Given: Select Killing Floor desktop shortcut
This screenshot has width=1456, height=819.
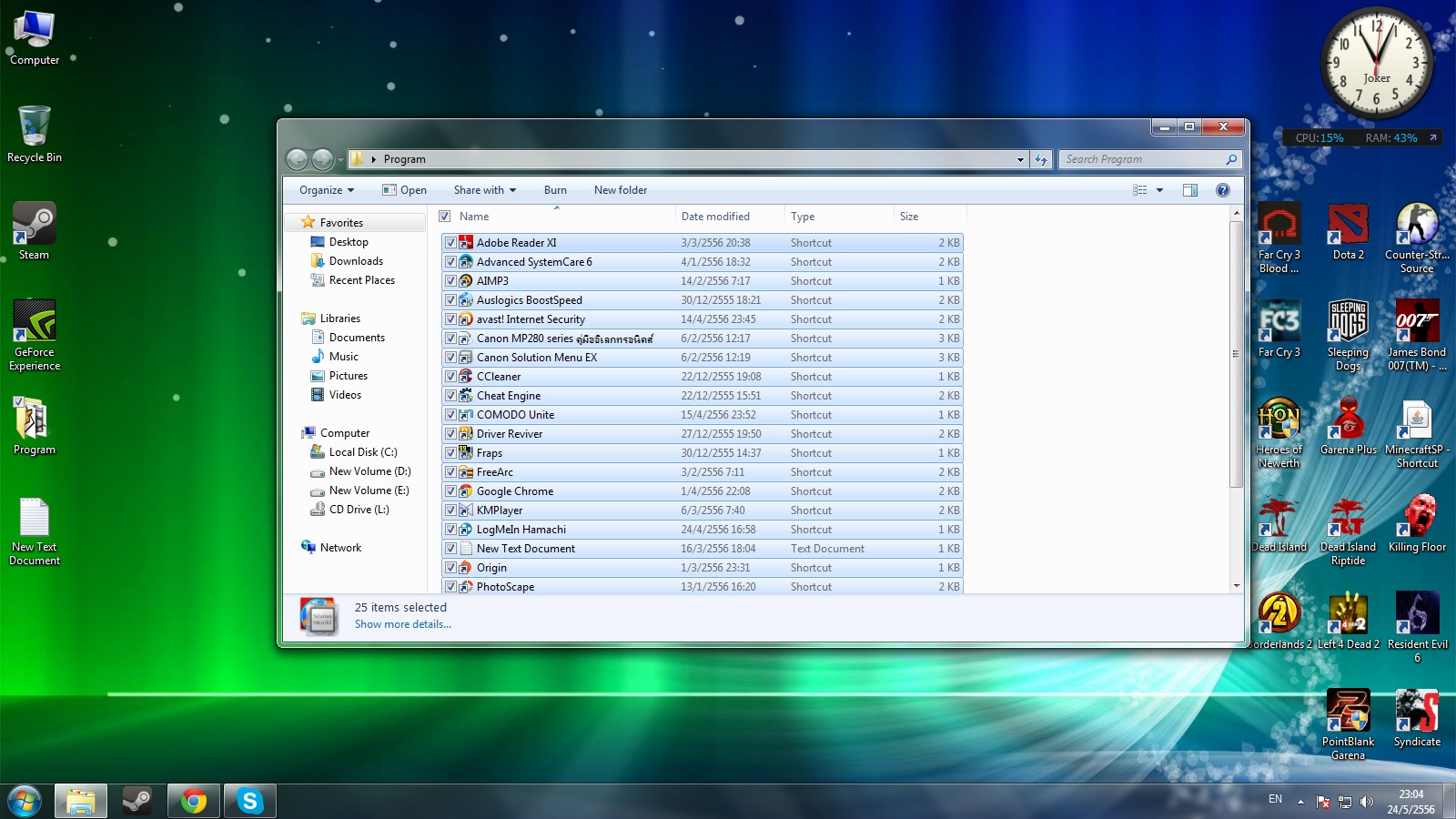Looking at the screenshot, I should pyautogui.click(x=1417, y=524).
